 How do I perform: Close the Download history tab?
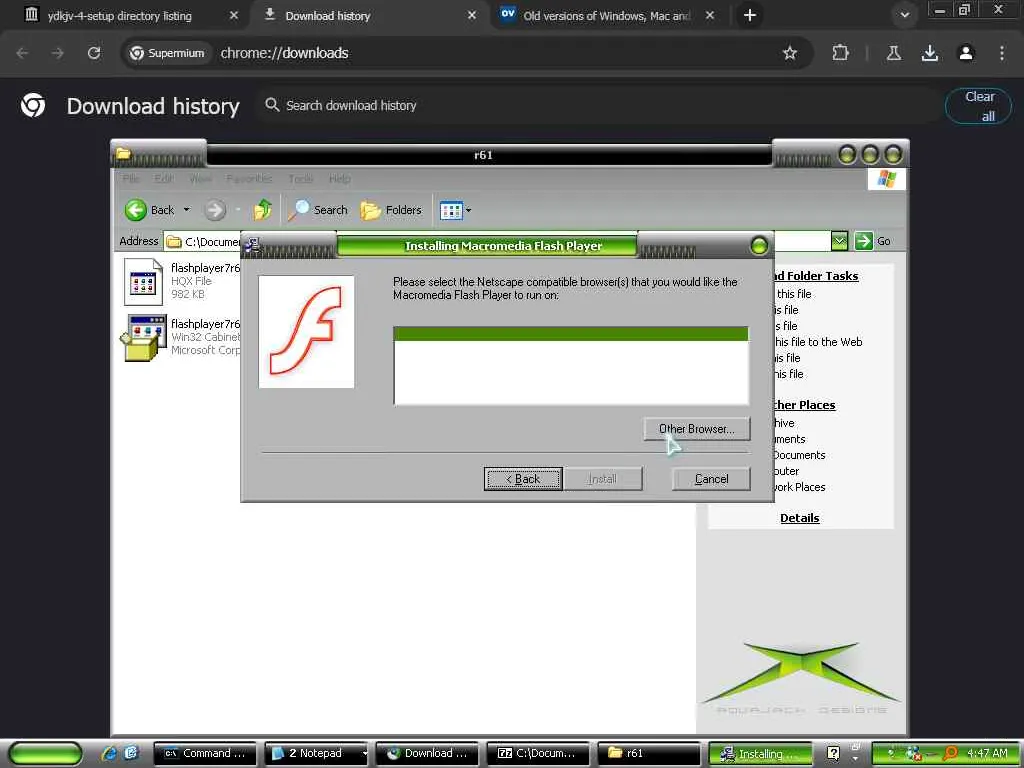coord(472,16)
